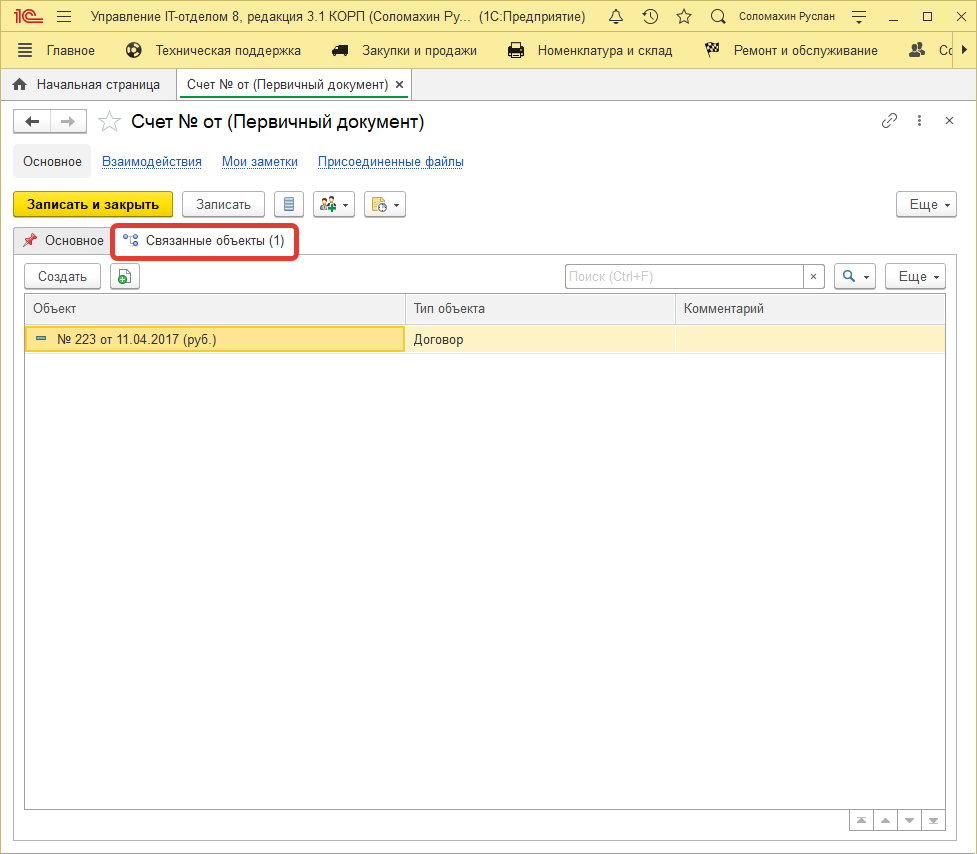Click the notifications bell icon
The image size is (977, 854).
(616, 17)
